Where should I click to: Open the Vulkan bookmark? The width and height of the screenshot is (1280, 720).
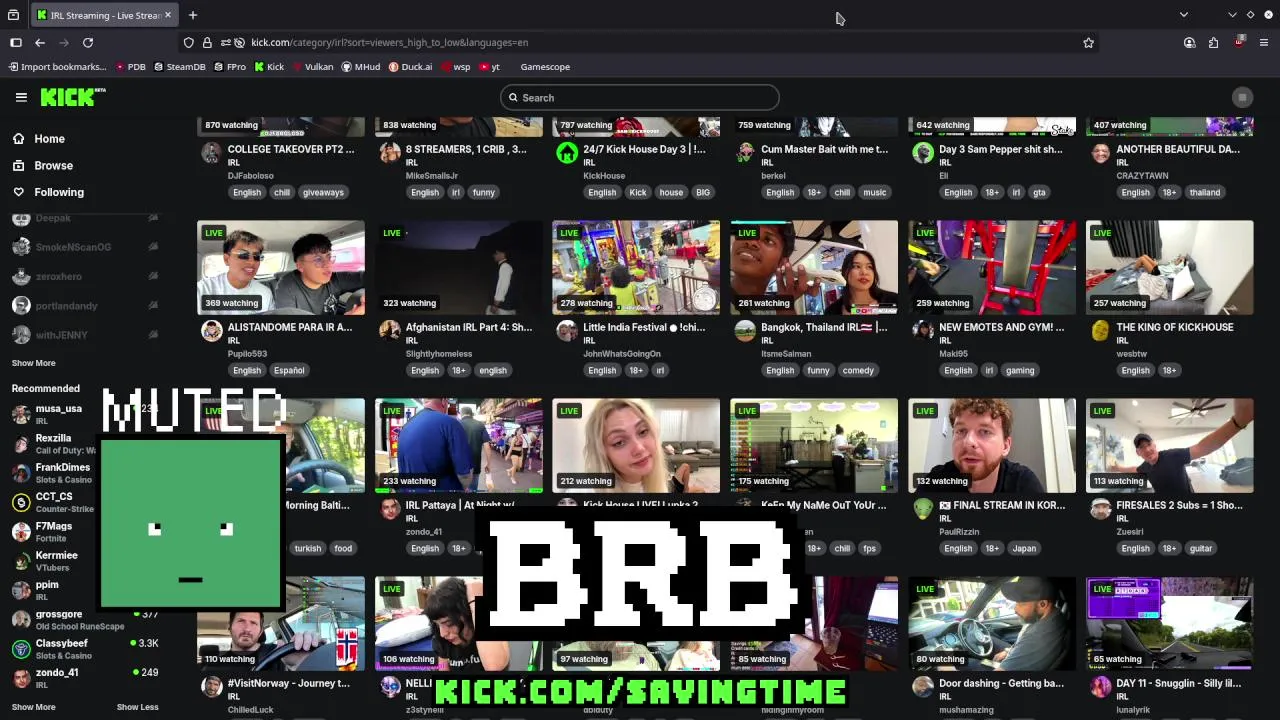[x=311, y=67]
